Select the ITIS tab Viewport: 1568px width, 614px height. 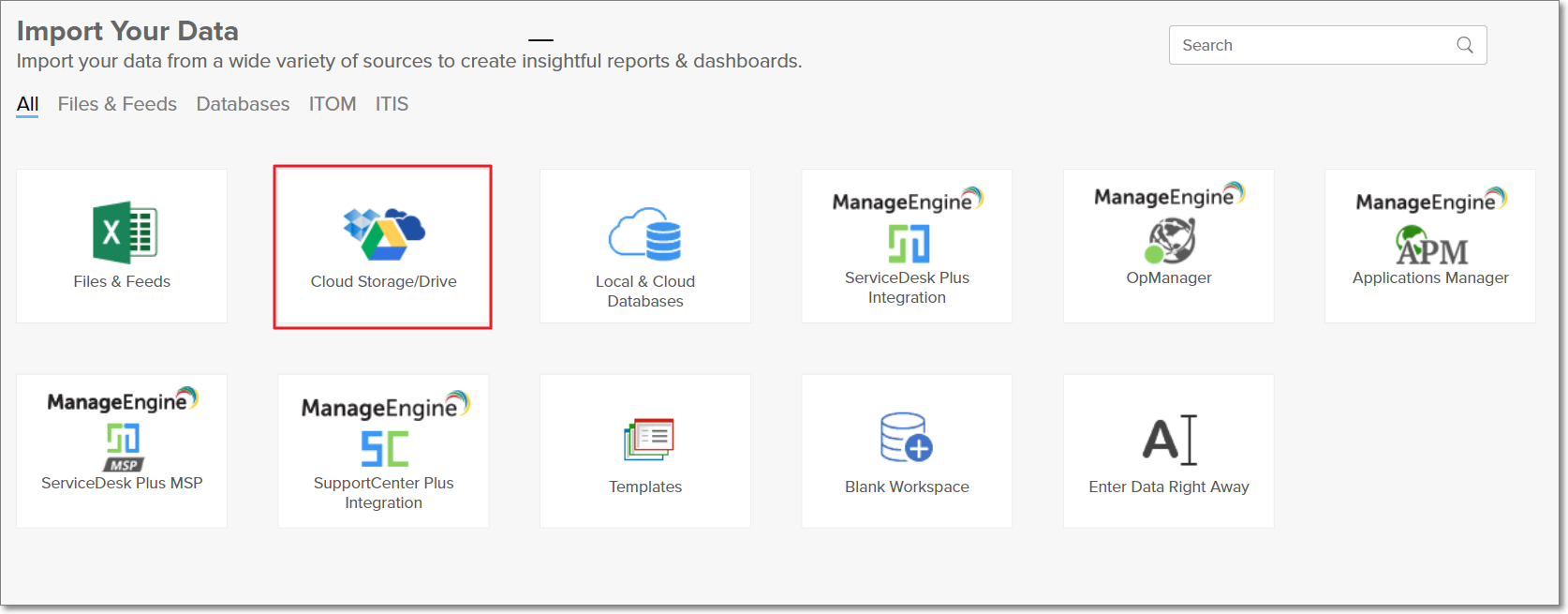(x=392, y=104)
